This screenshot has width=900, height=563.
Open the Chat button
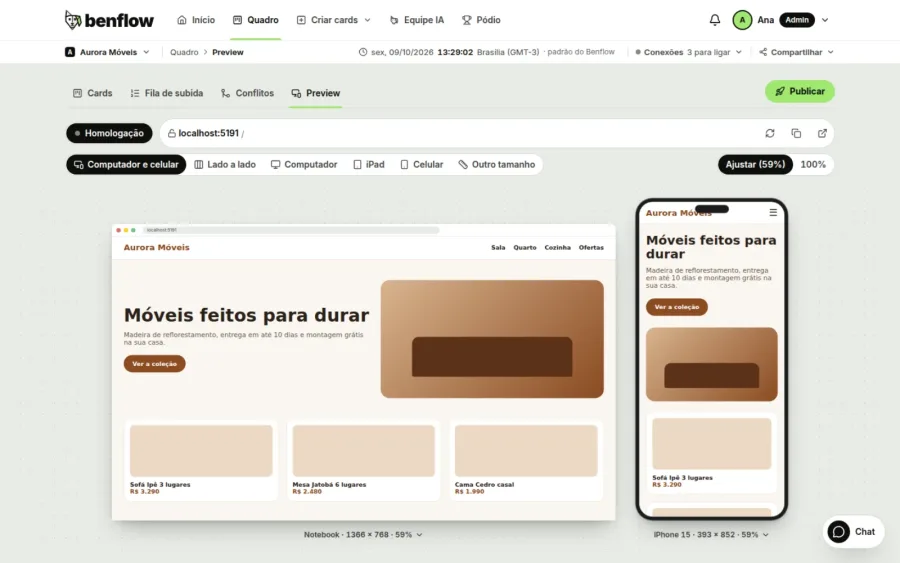pos(854,532)
